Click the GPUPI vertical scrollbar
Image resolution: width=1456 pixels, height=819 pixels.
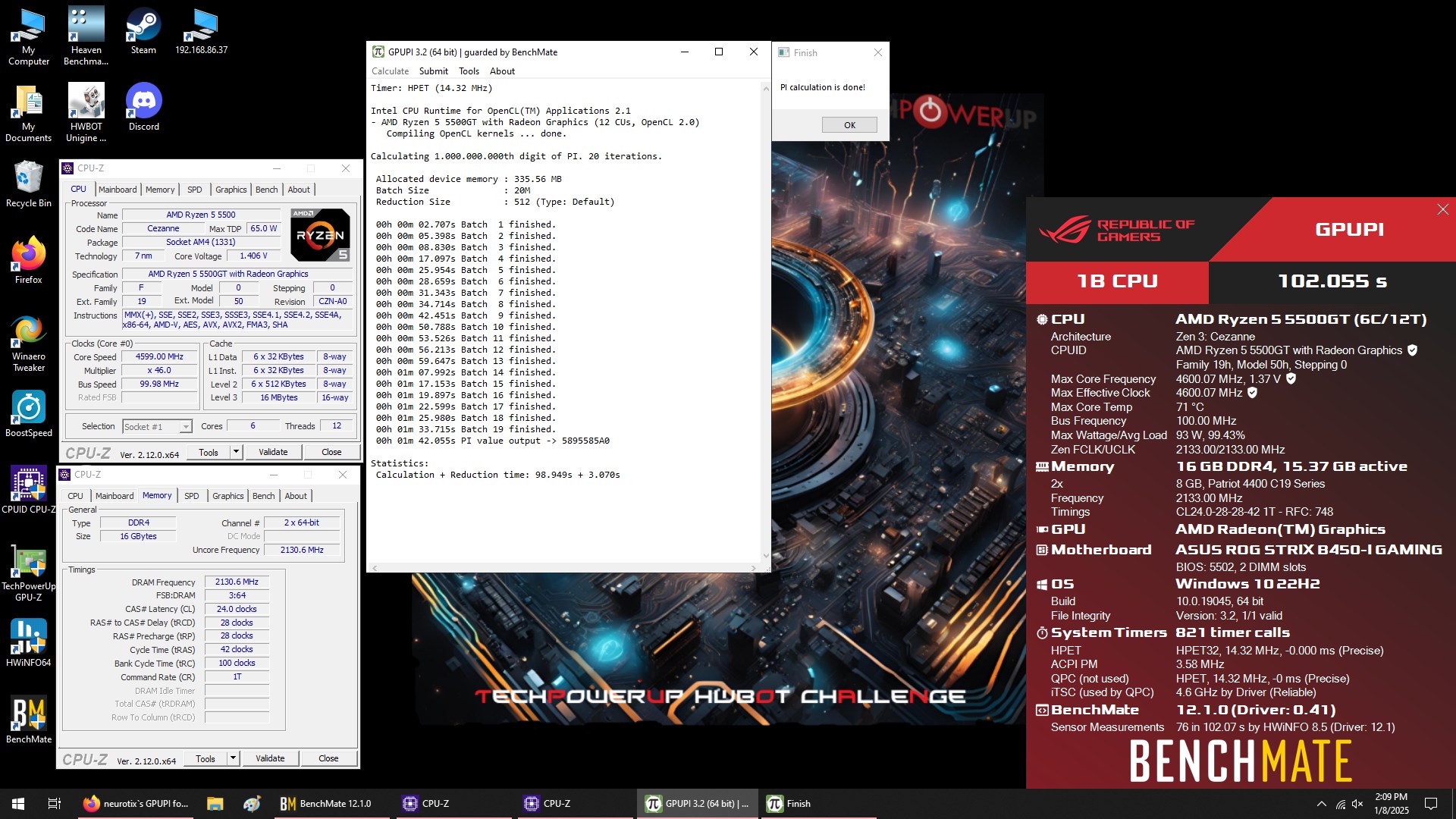pos(765,322)
